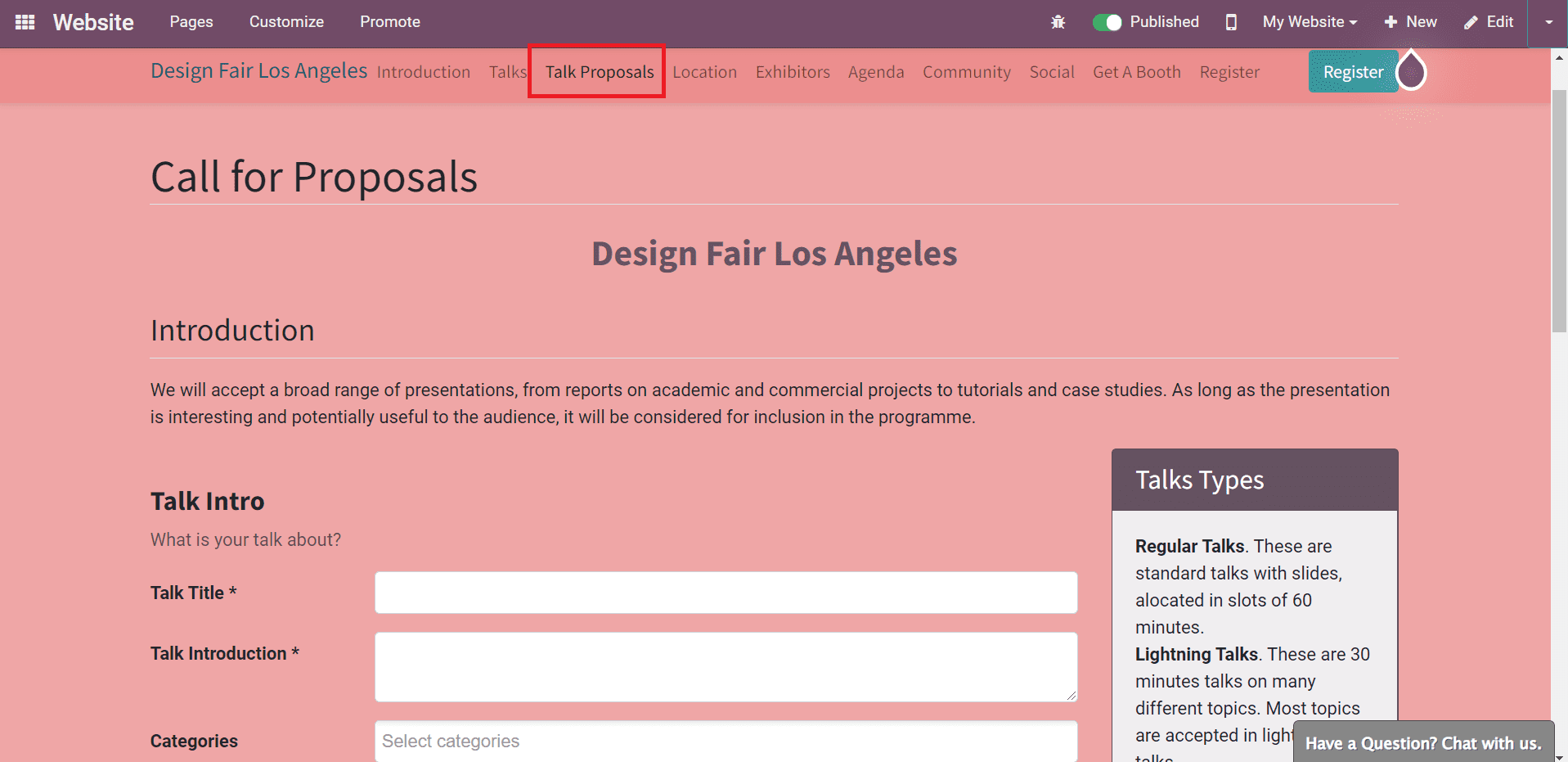The width and height of the screenshot is (1568, 762).
Task: Click the debug bug icon in the toolbar
Action: tap(1058, 22)
